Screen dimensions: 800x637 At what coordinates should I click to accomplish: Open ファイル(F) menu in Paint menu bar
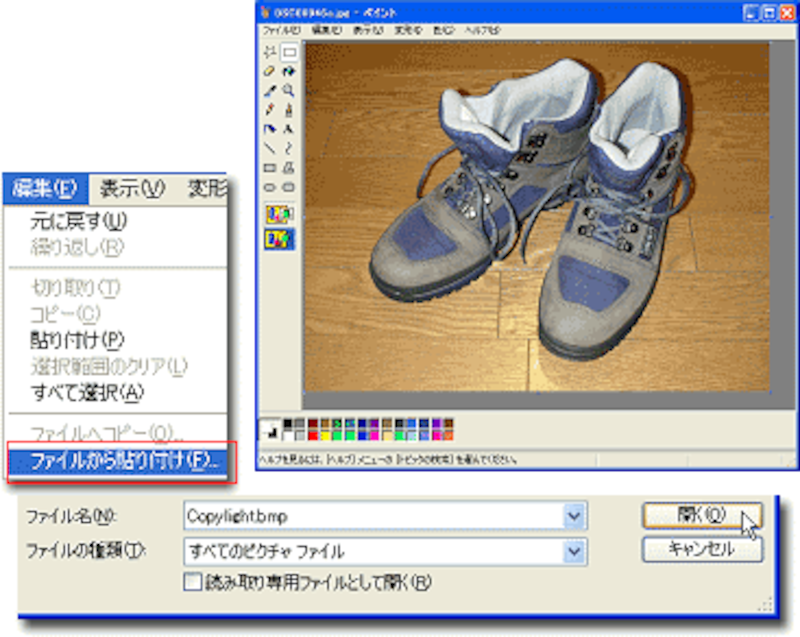point(282,31)
